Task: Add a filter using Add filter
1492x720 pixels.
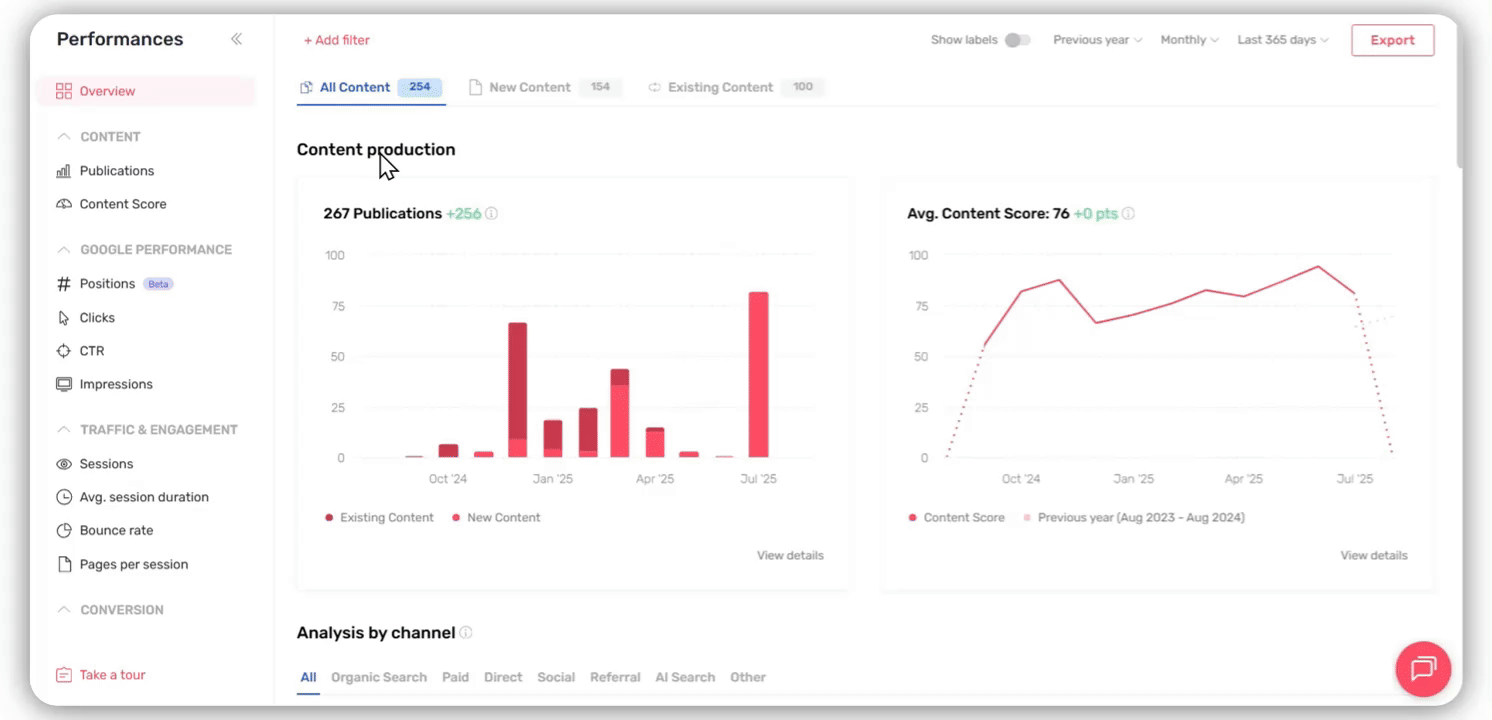Action: coord(336,40)
